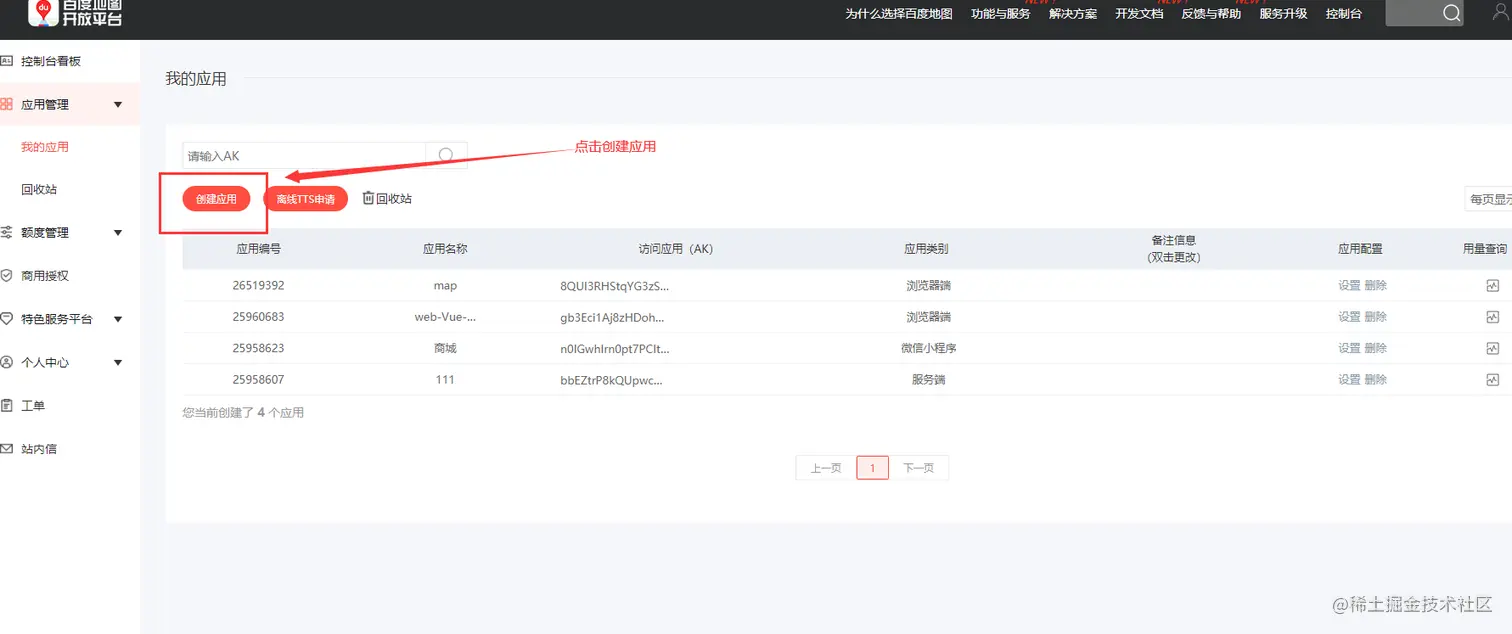Select 回收站 in the sidebar

click(x=39, y=190)
